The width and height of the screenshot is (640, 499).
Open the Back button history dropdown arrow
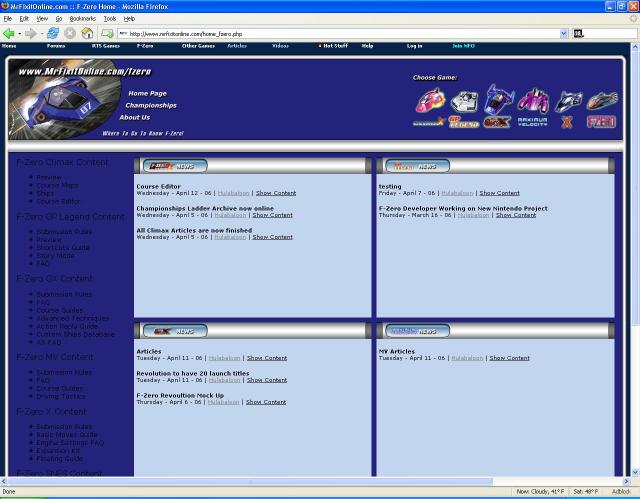(x=19, y=33)
